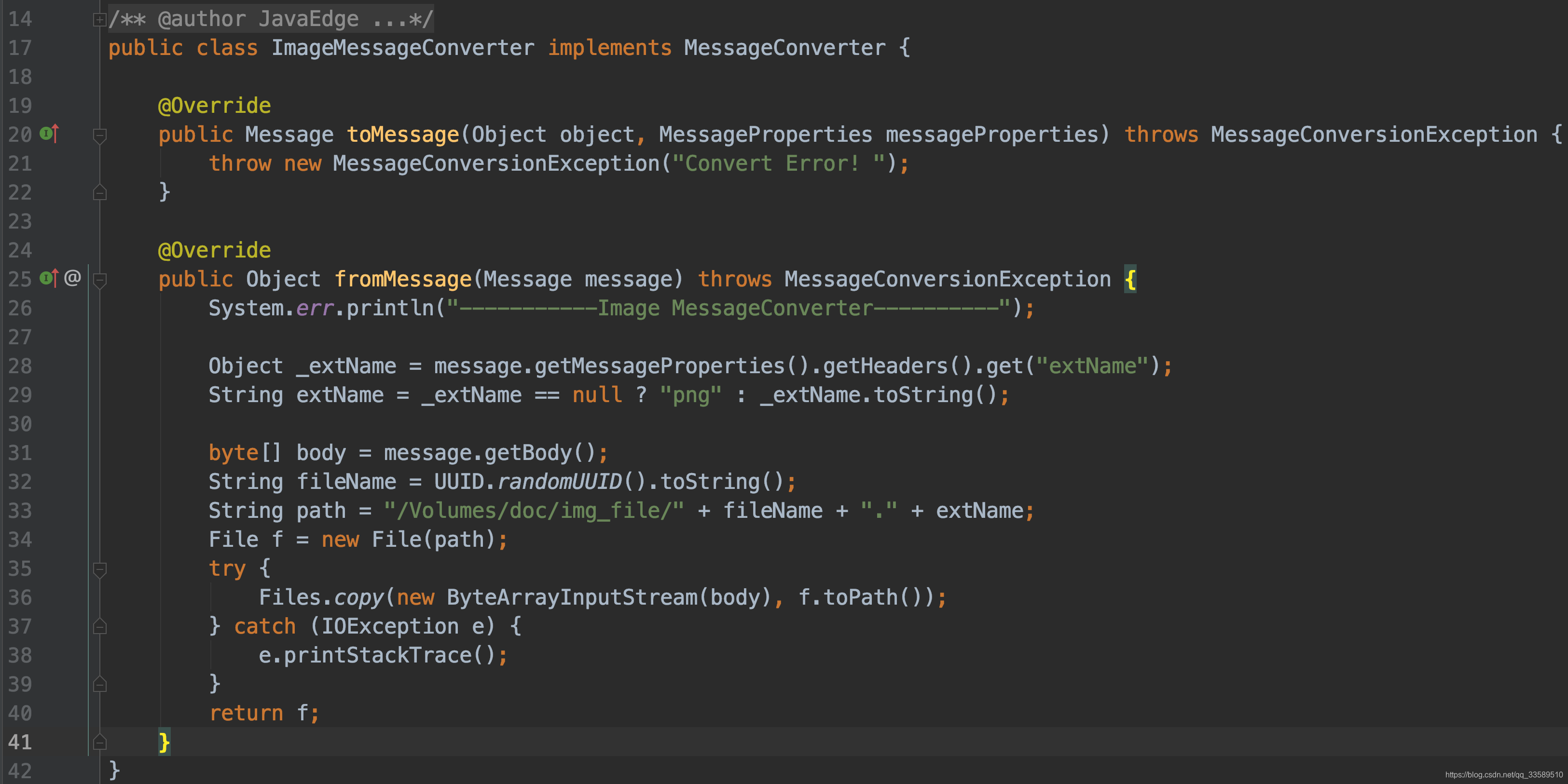Click fold end marker on line 22
The height and width of the screenshot is (784, 1568).
(x=100, y=193)
